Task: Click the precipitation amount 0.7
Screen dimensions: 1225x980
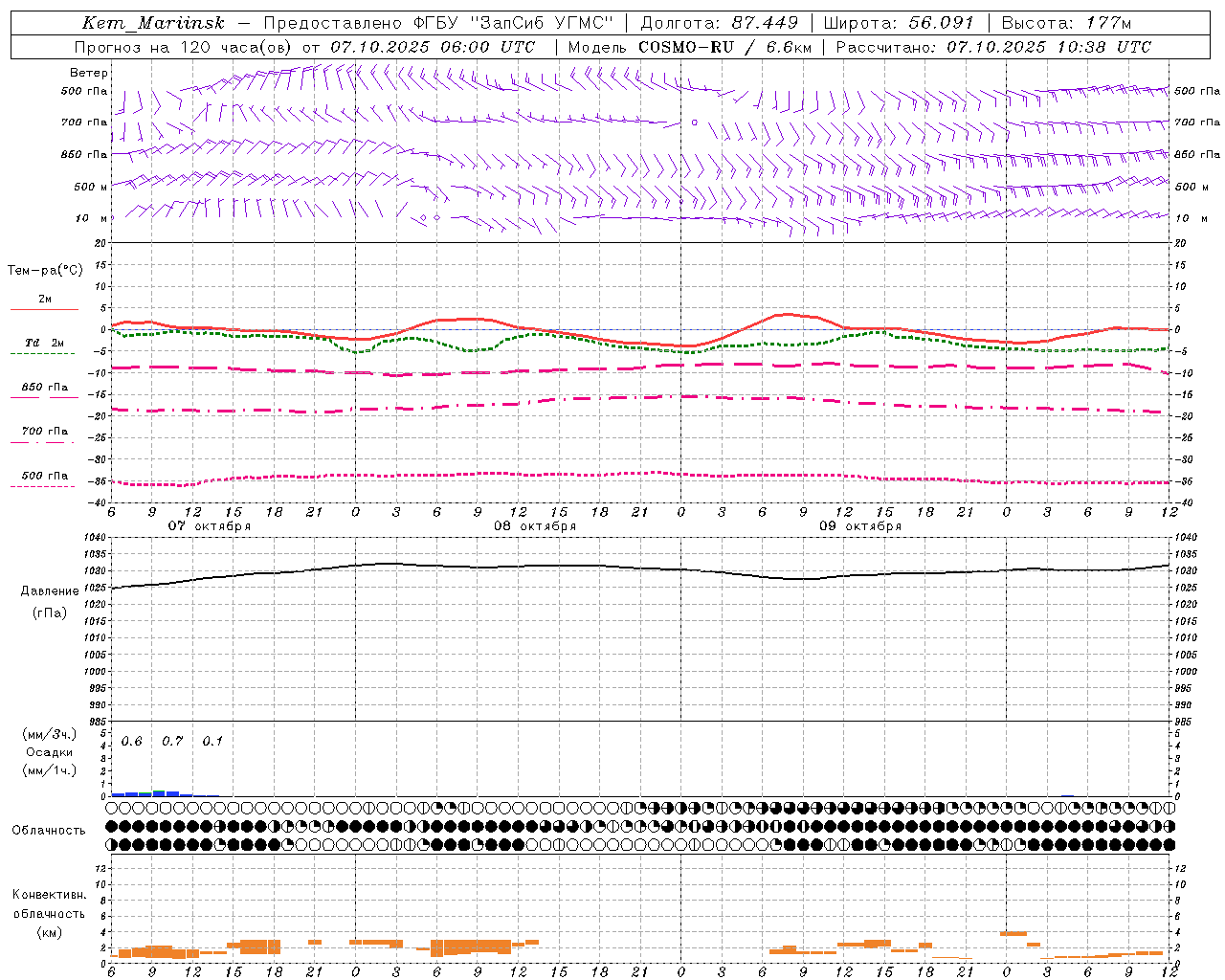Action: point(172,742)
